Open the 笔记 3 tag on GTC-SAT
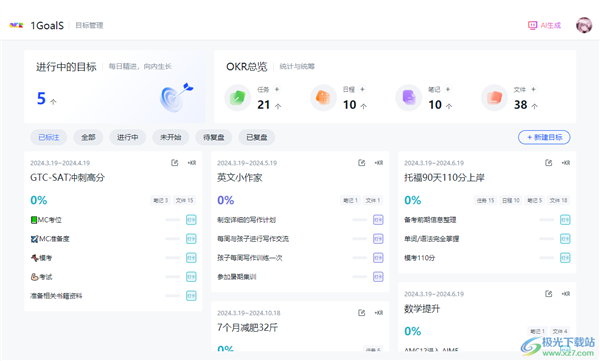Image resolution: width=600 pixels, height=361 pixels. pyautogui.click(x=161, y=200)
